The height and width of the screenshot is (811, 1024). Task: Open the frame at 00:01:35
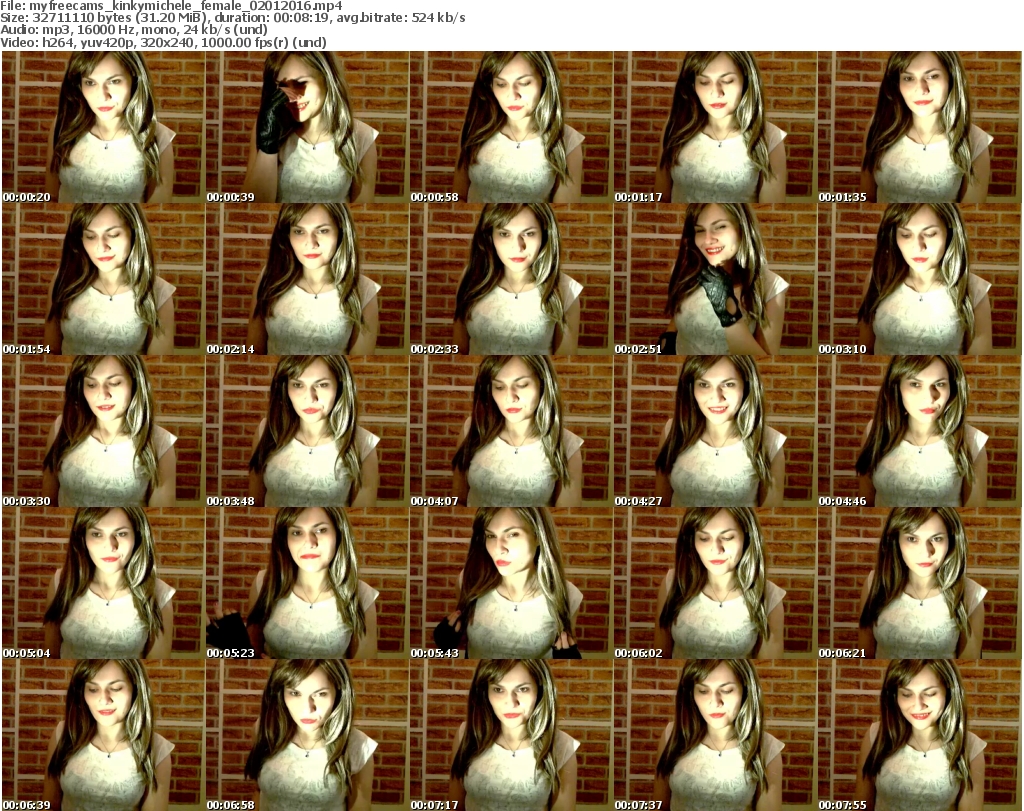[x=920, y=127]
